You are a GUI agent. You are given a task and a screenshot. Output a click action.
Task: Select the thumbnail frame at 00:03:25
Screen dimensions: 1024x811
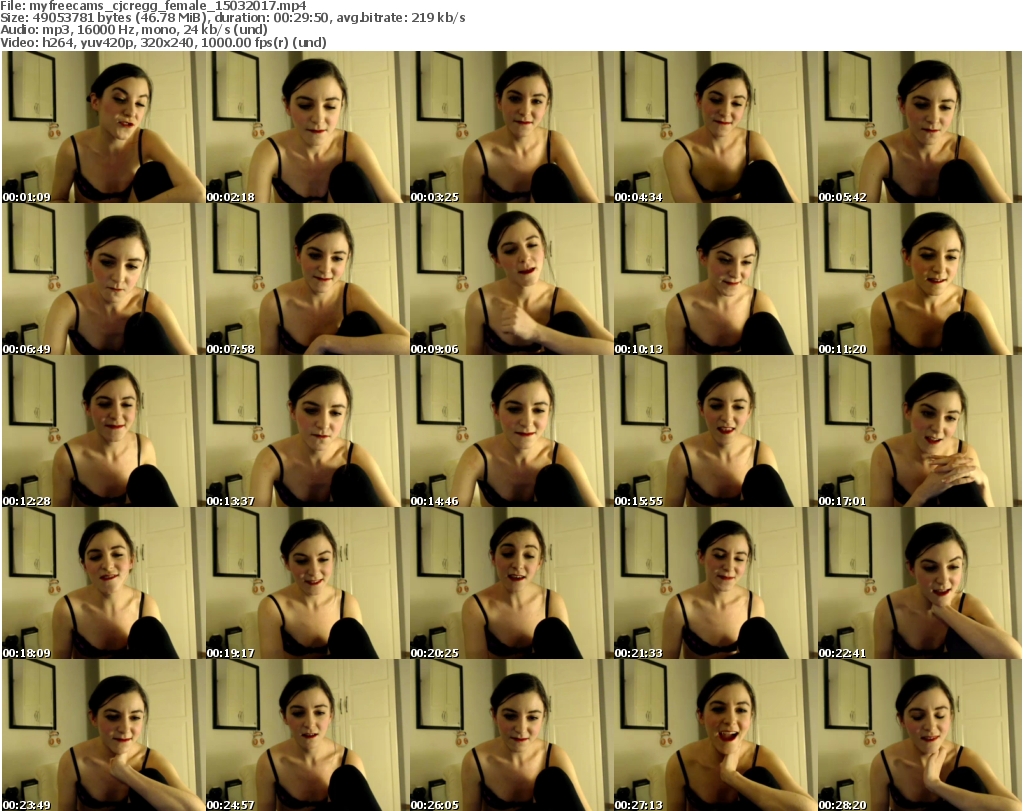(x=511, y=127)
